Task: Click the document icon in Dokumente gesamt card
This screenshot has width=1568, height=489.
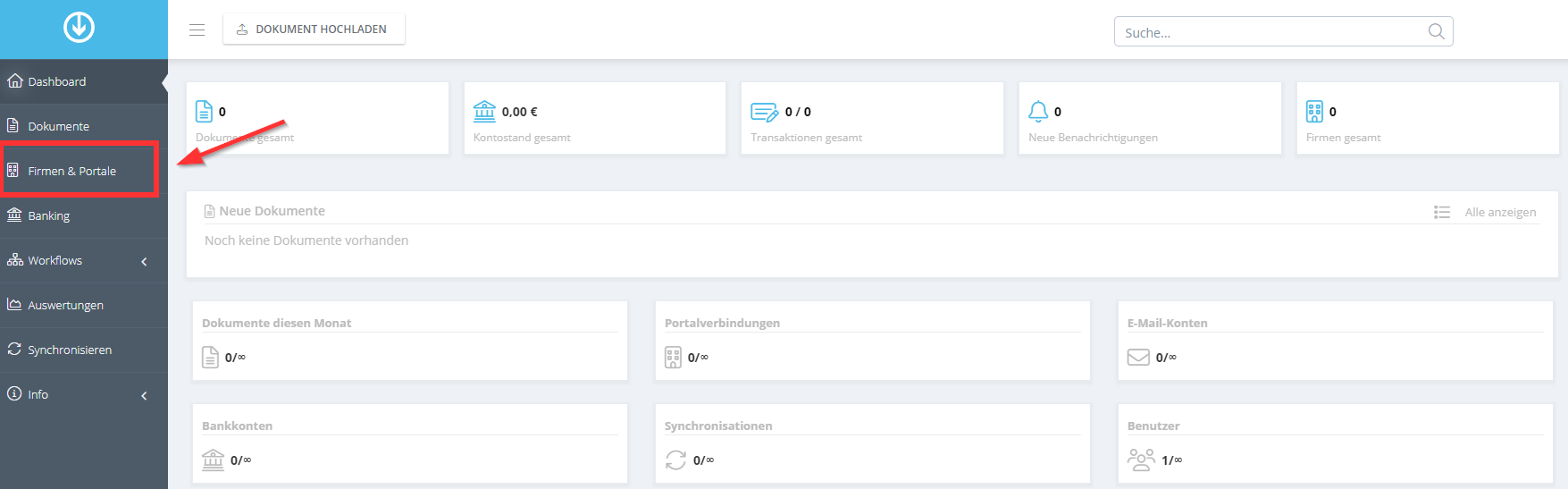Action: point(204,111)
